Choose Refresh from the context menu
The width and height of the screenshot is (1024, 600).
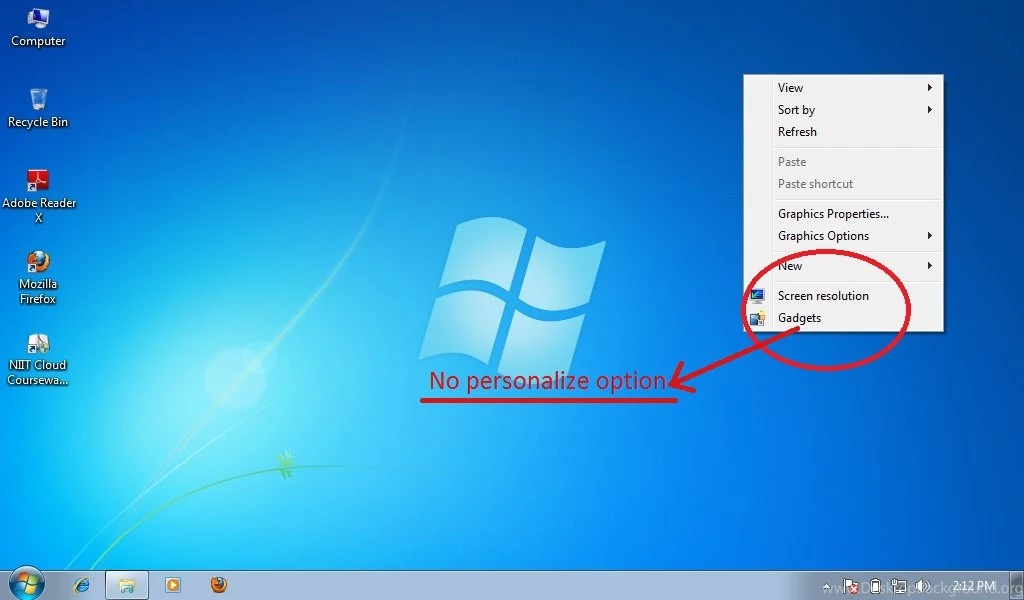(797, 132)
